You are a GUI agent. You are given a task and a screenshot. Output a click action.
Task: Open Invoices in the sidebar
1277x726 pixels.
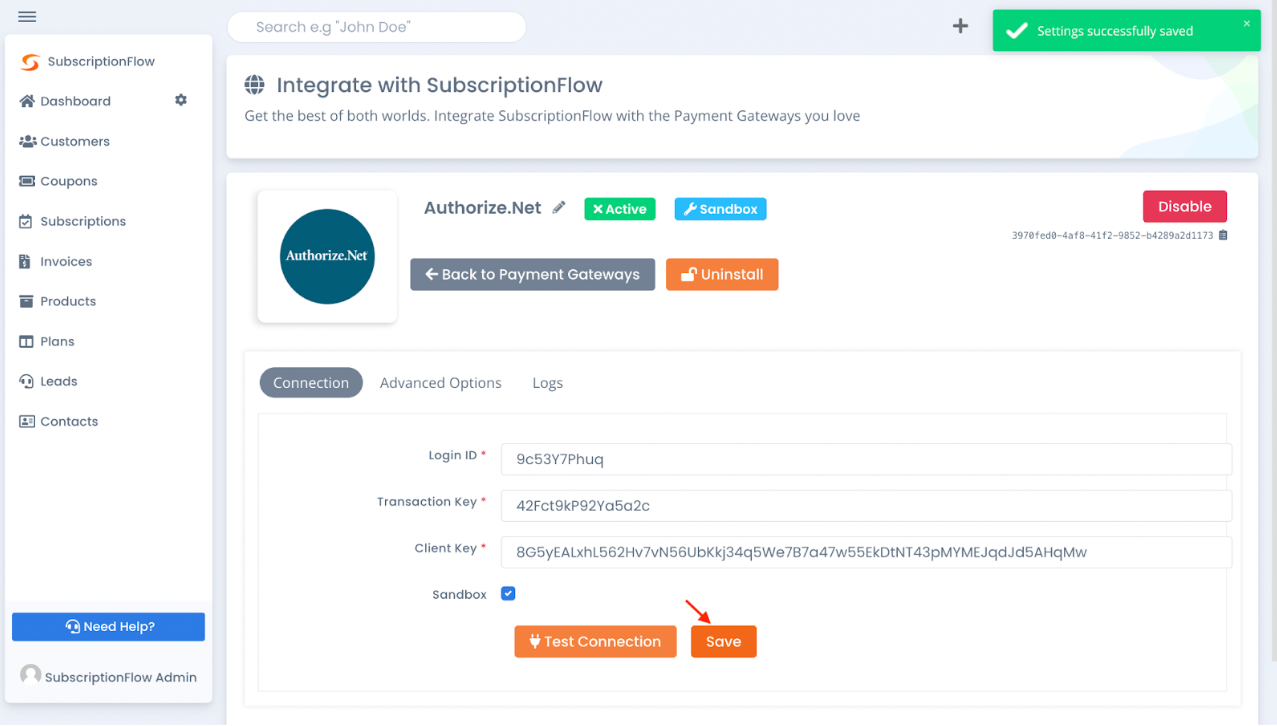point(66,261)
